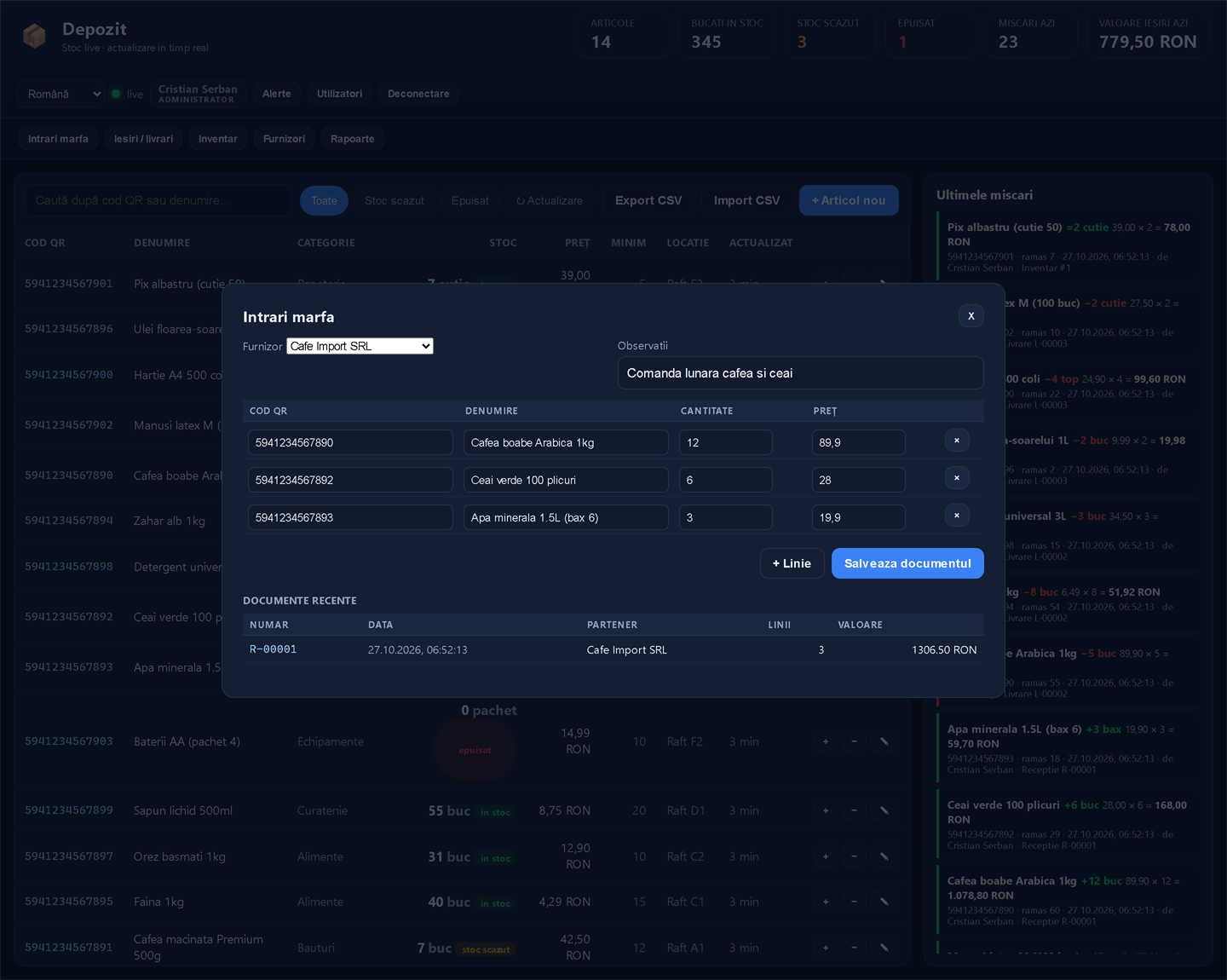Select the price field showing 28

tap(858, 480)
